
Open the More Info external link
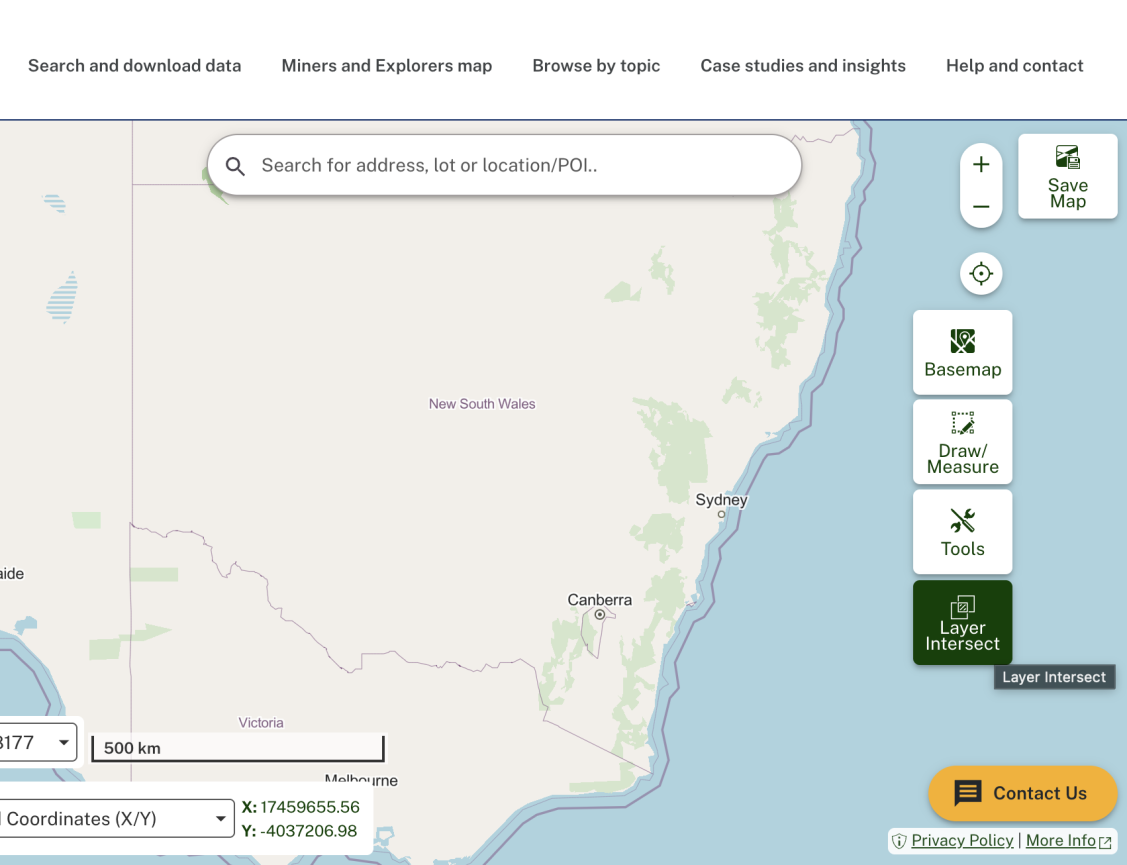[1068, 841]
